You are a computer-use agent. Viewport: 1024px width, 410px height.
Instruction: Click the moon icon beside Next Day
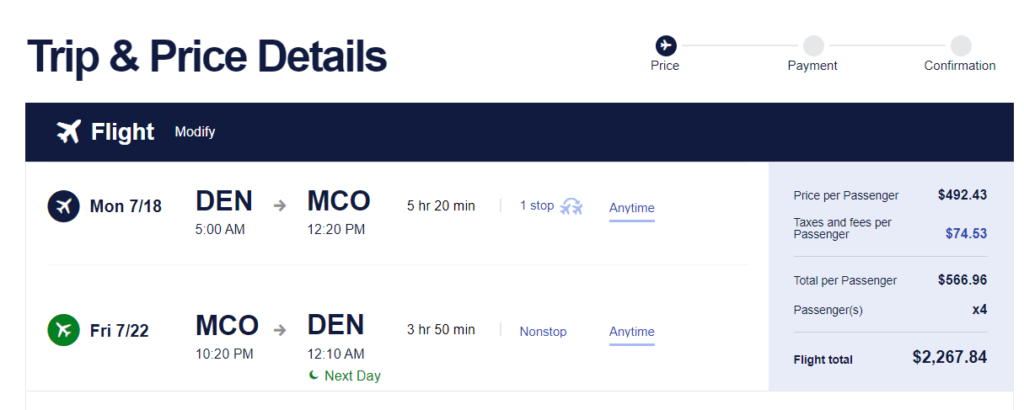pos(315,375)
